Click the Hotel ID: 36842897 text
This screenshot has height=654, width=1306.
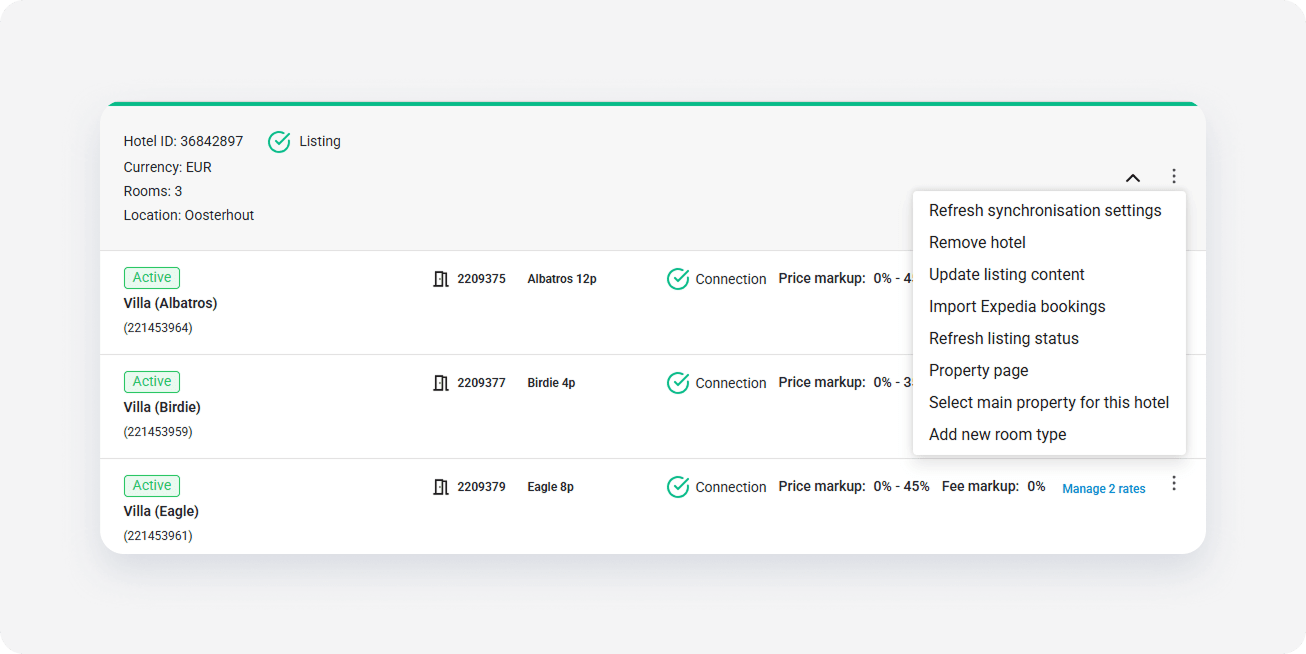pos(183,142)
